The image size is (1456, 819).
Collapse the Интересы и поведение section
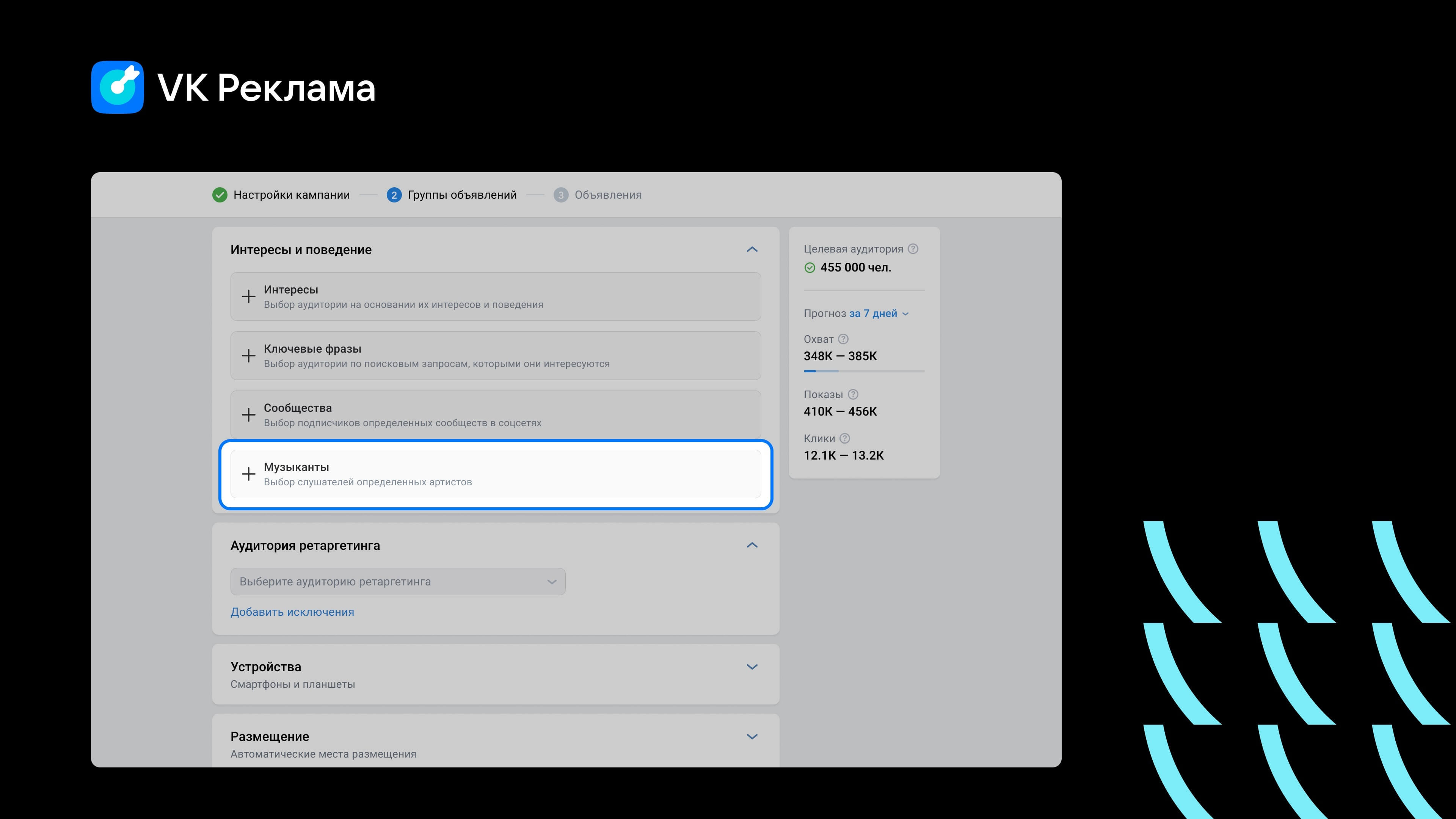point(752,249)
